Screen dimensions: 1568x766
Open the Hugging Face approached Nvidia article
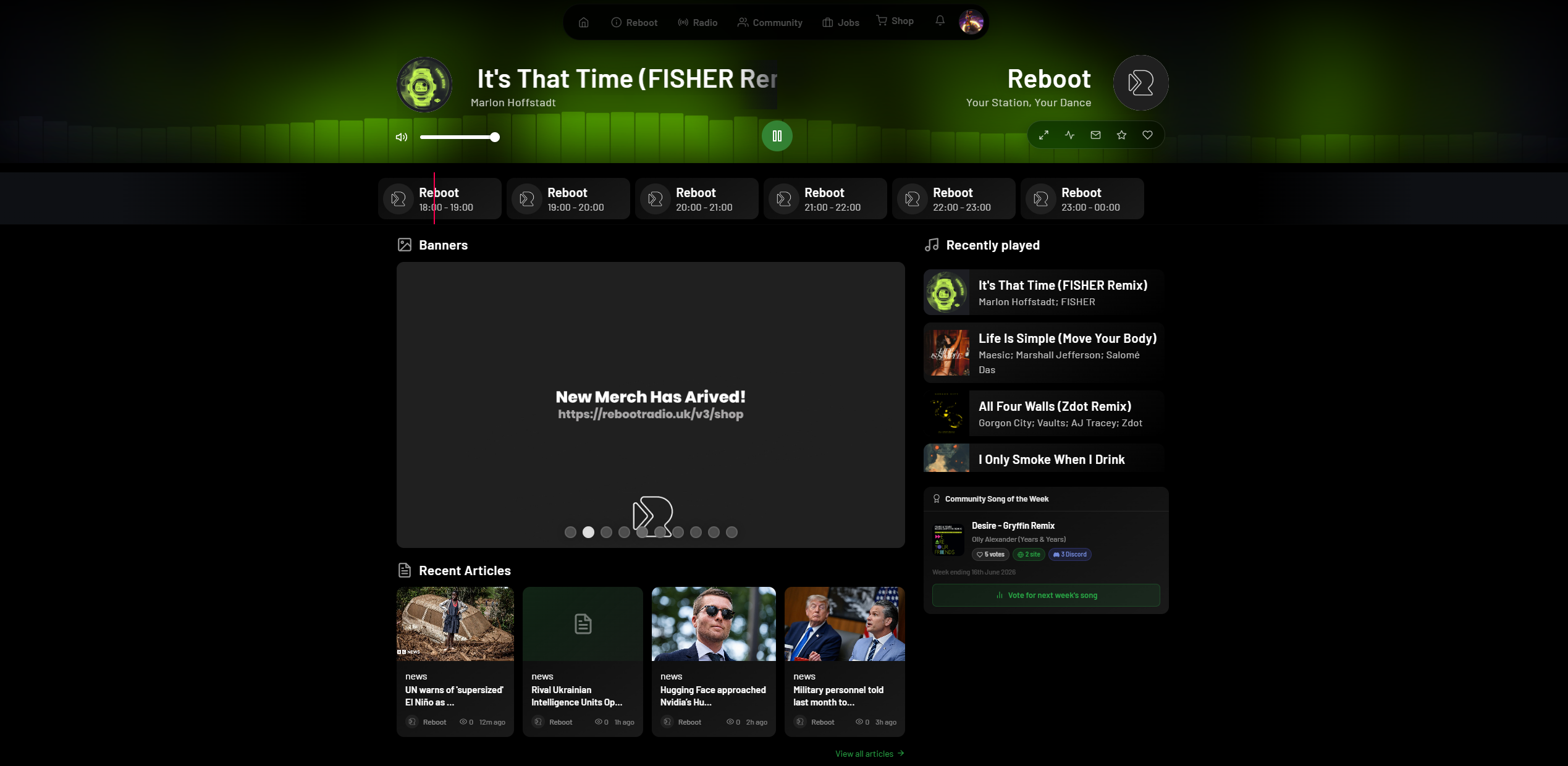[x=714, y=662]
